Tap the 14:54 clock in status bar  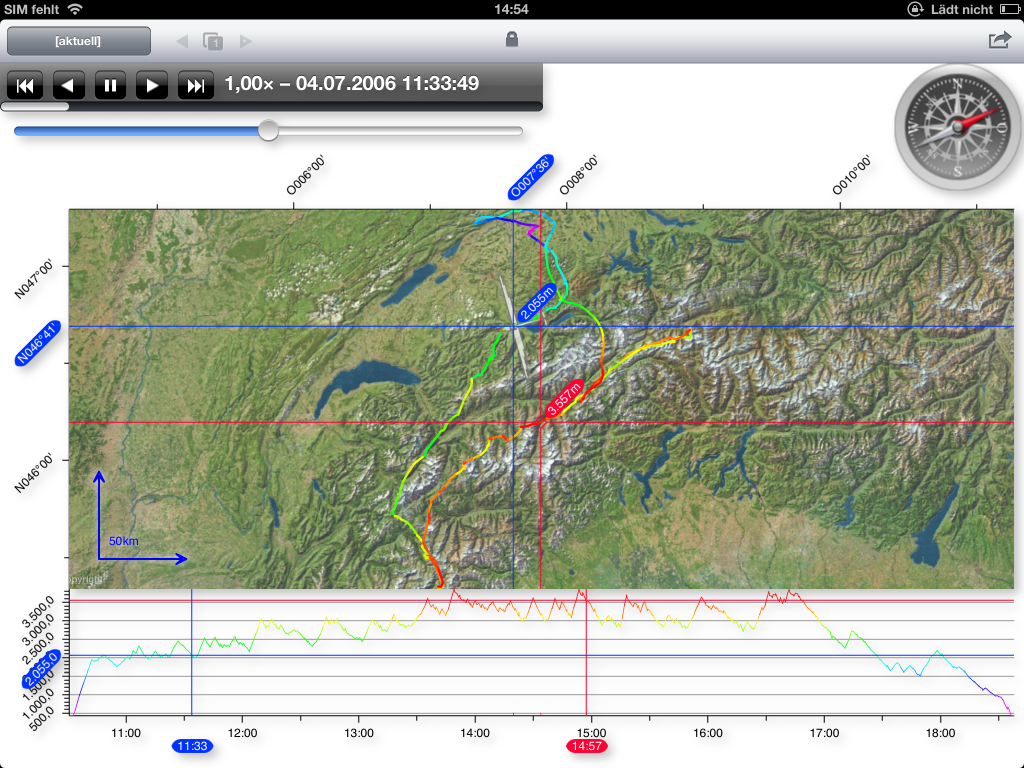[511, 9]
